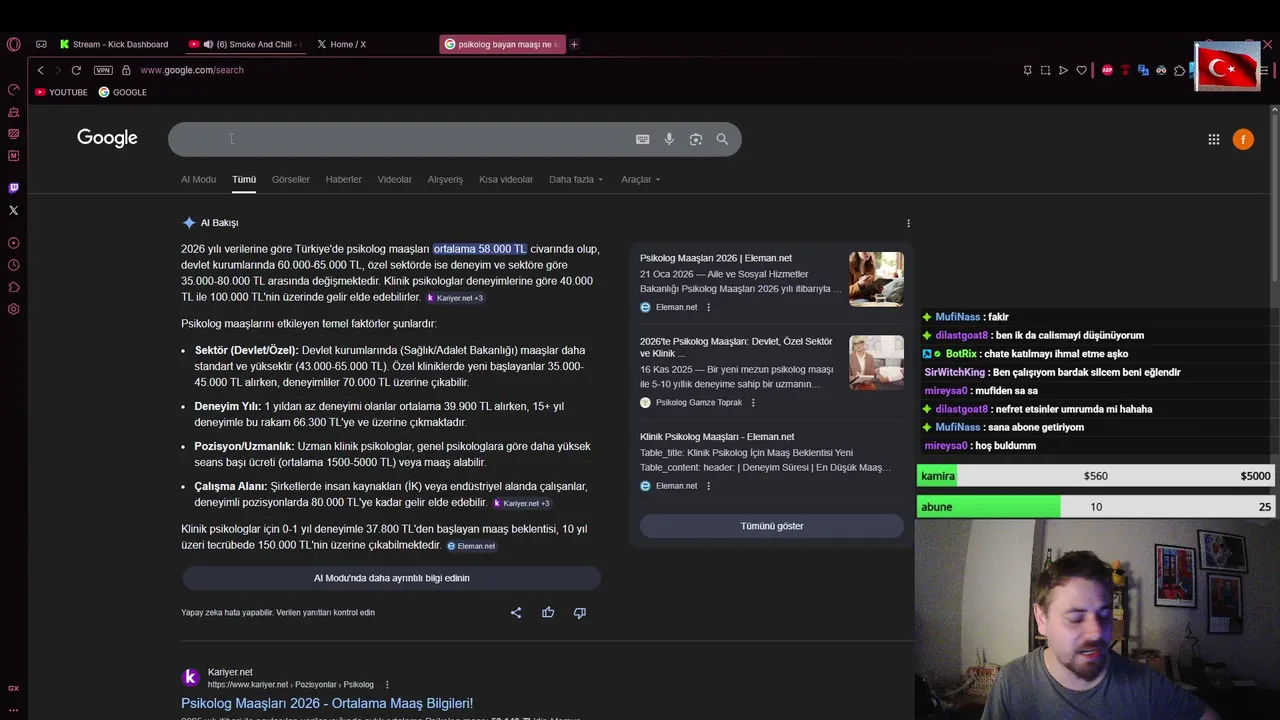
Task: Click AI Modu'nda daha ayrıntılı bilgi edinin
Action: 391,578
